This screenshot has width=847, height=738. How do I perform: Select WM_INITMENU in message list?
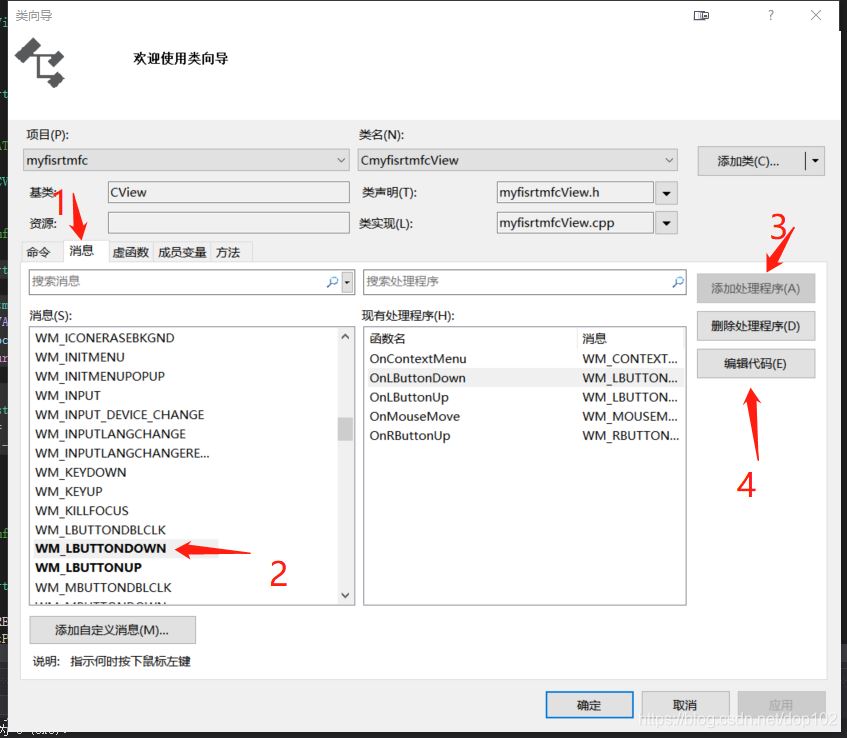click(80, 358)
